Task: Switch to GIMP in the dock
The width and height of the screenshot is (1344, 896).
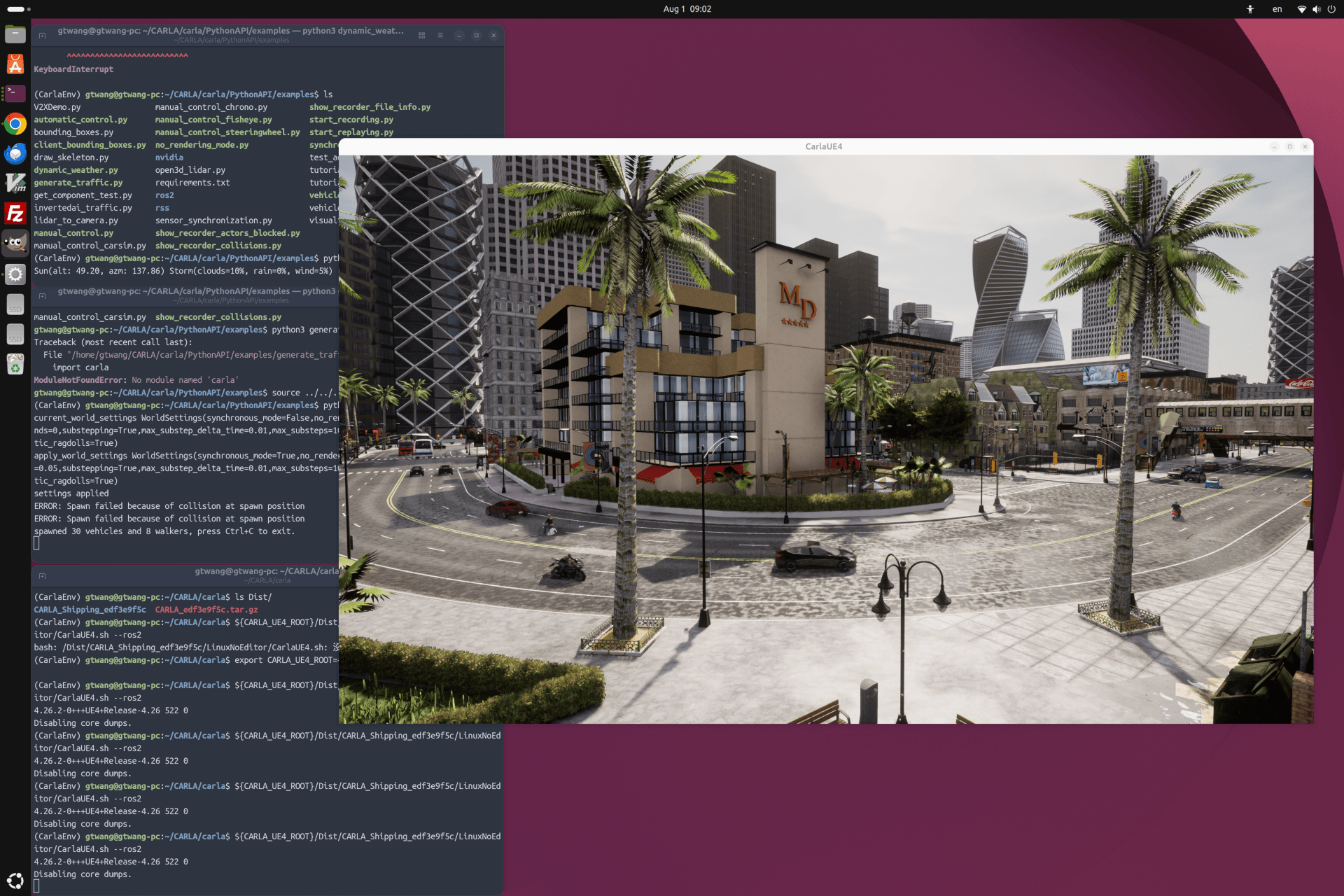Action: coord(15,244)
